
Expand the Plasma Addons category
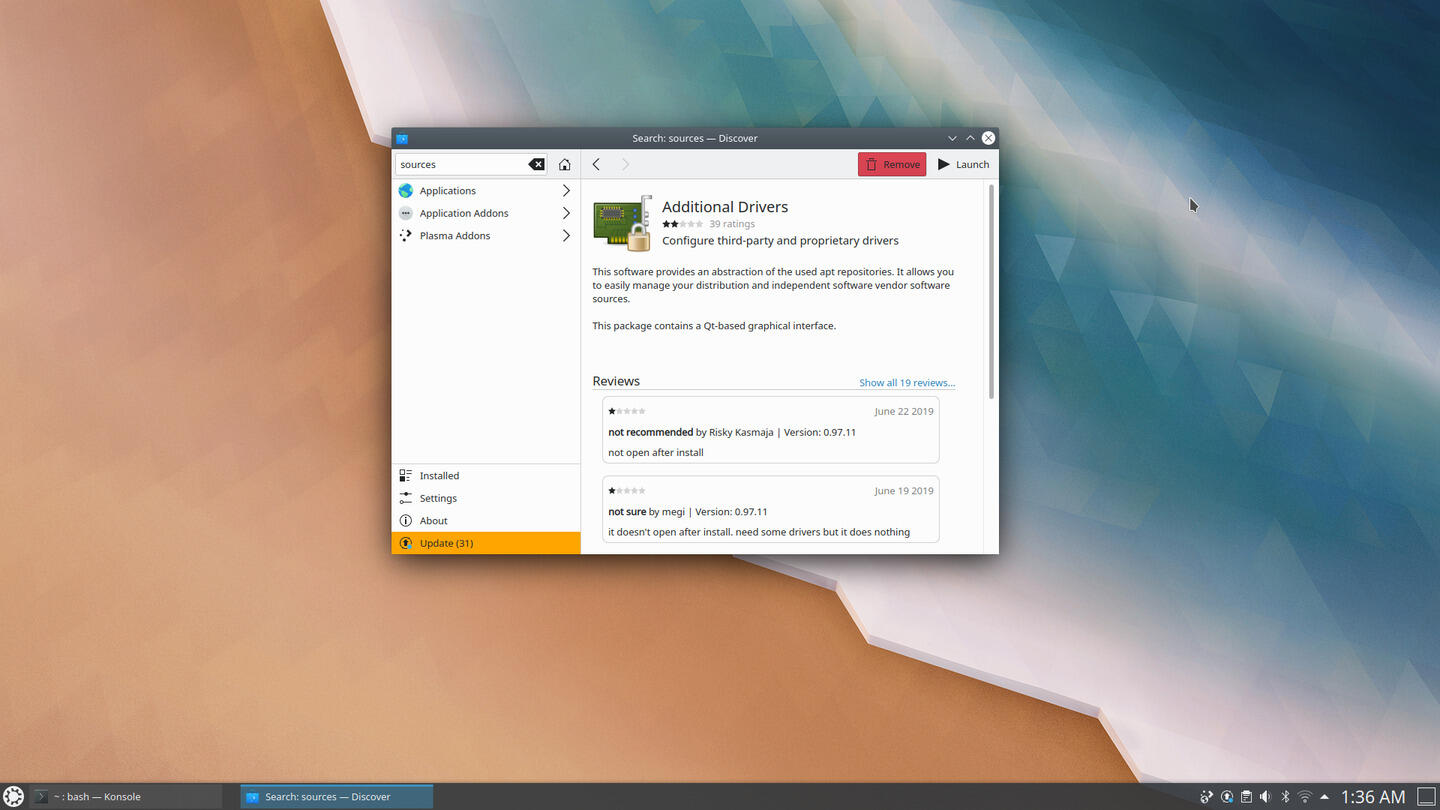pyautogui.click(x=566, y=236)
